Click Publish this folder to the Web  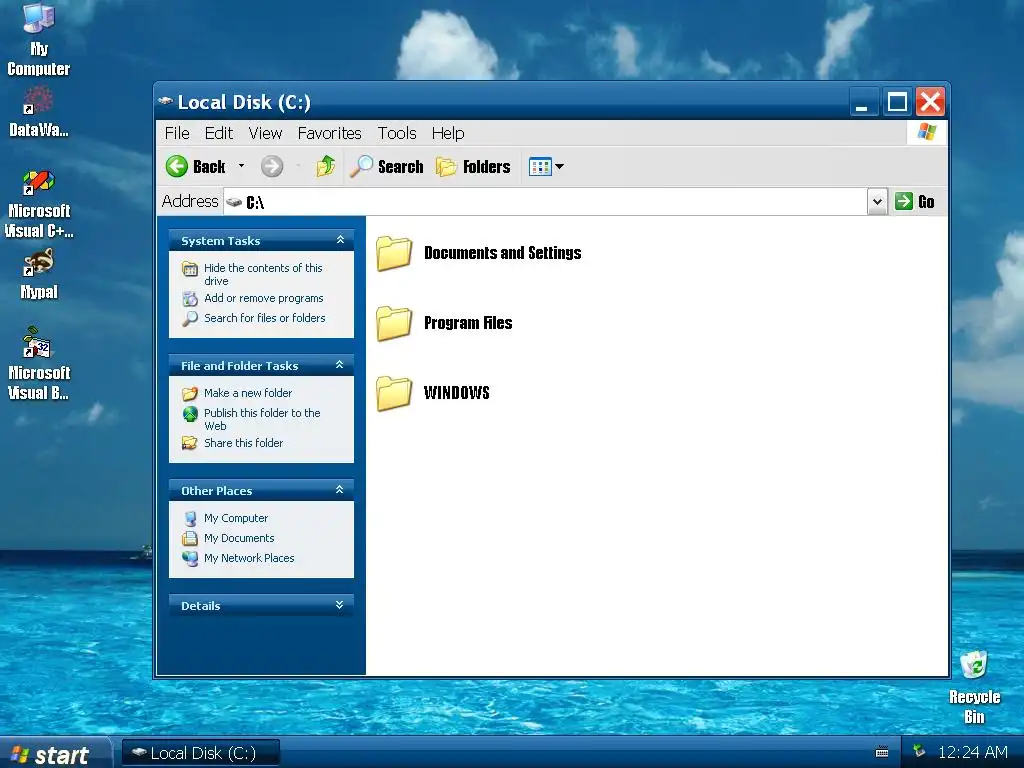(262, 419)
